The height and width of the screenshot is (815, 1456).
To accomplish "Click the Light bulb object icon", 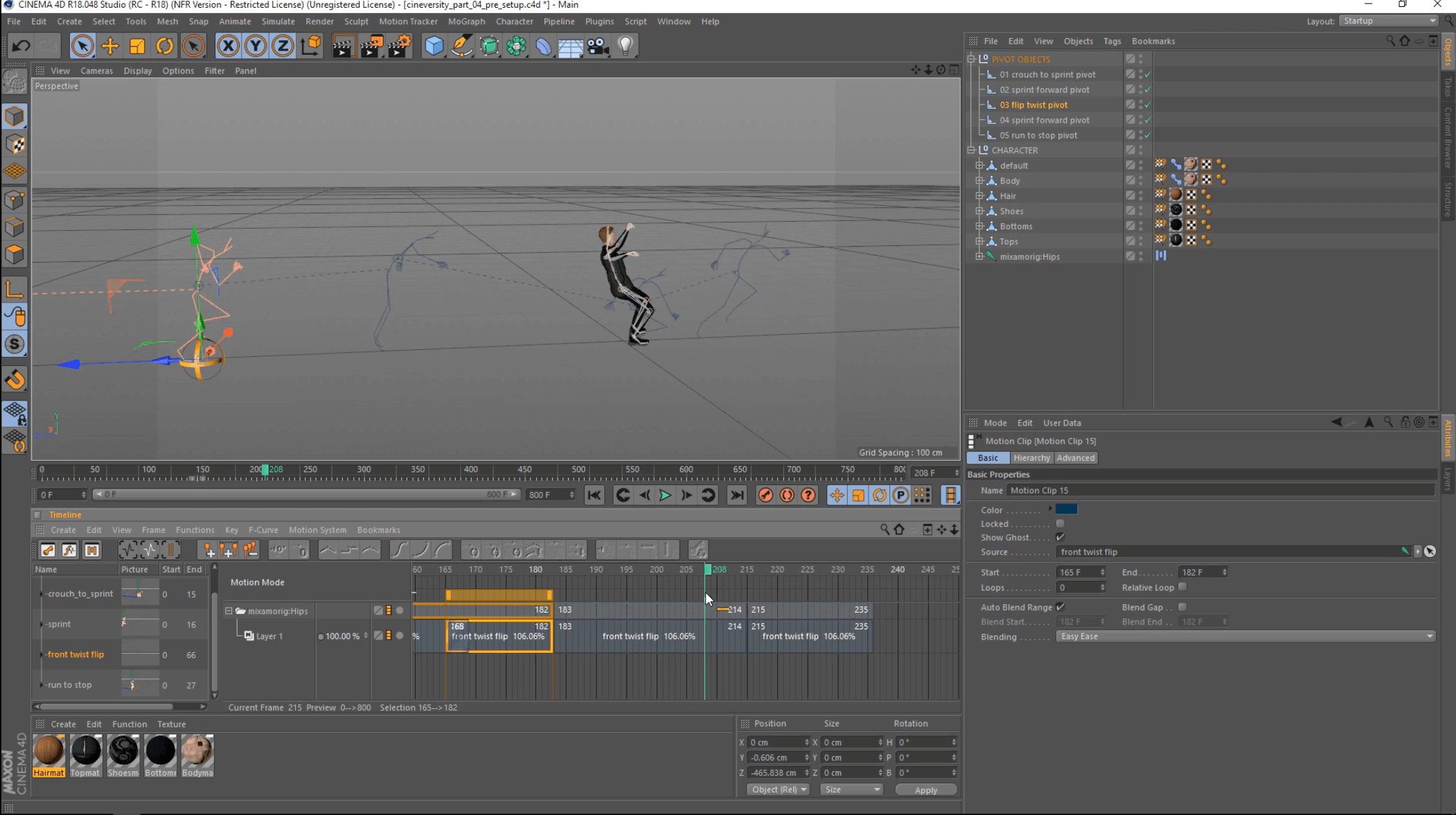I will [x=625, y=46].
